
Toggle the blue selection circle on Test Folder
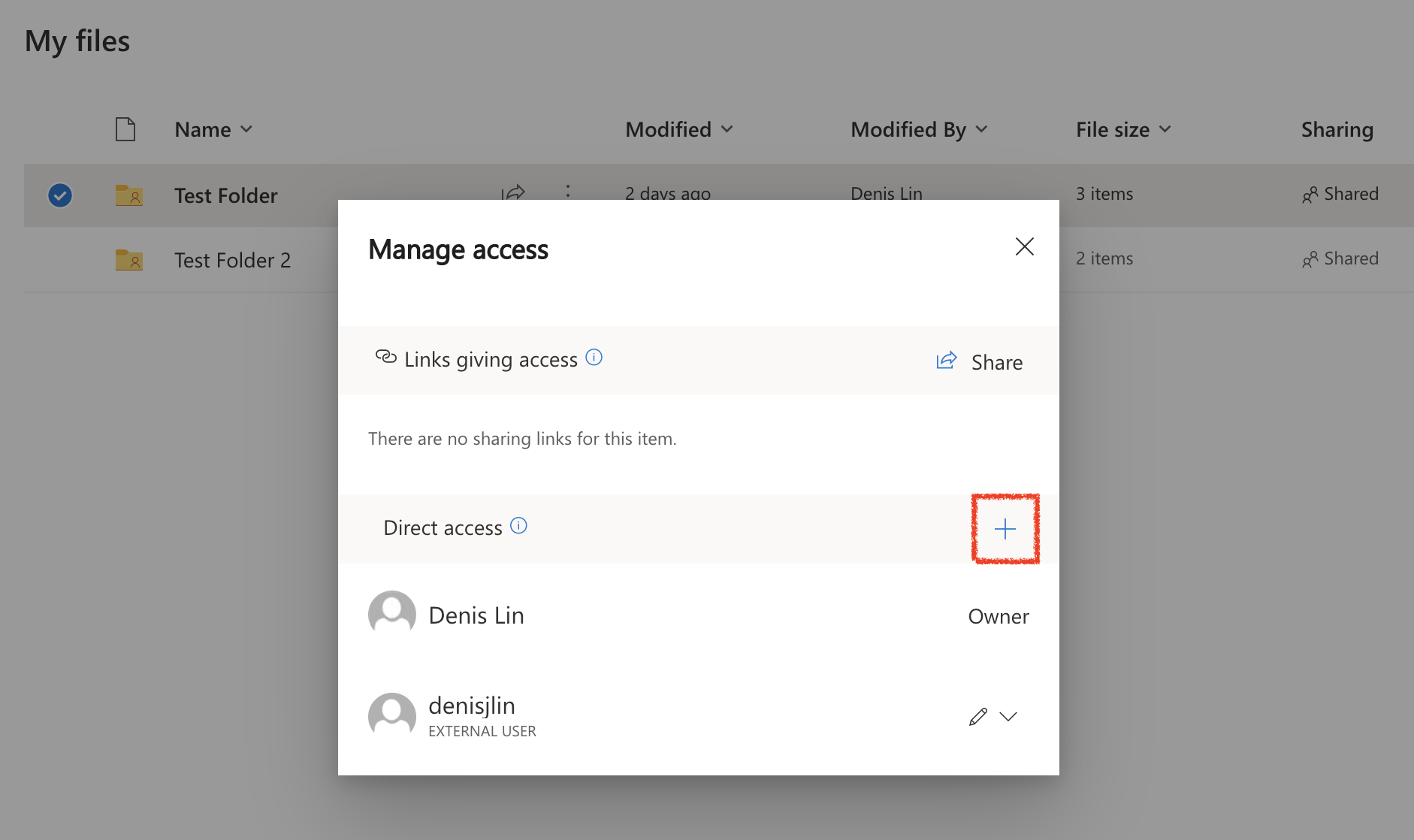pyautogui.click(x=59, y=195)
